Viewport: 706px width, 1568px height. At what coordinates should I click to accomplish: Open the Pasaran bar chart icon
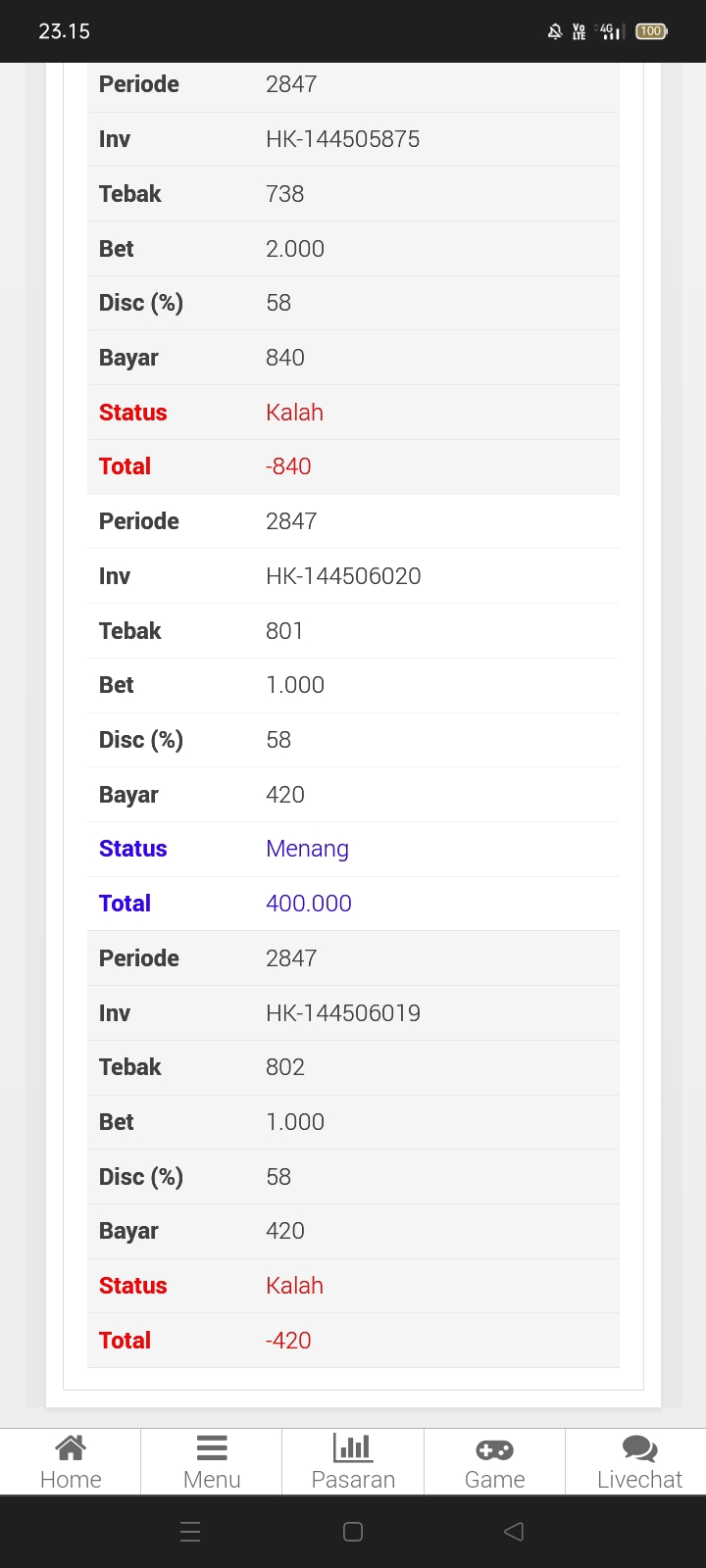point(353,1447)
